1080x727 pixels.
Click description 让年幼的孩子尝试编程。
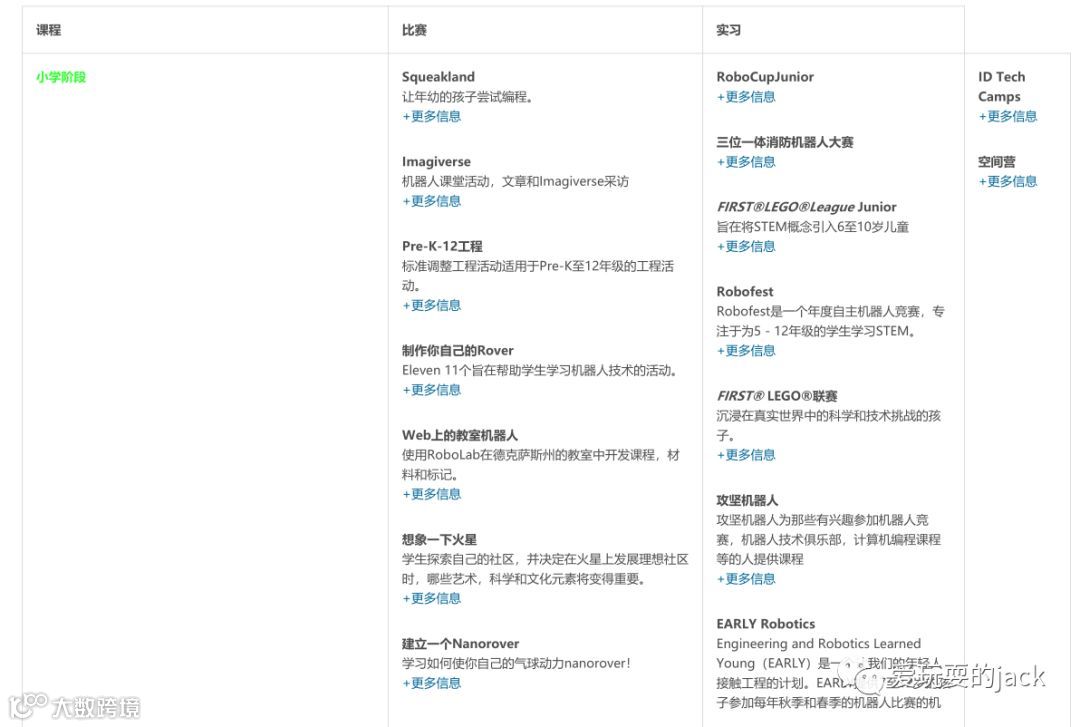(468, 97)
